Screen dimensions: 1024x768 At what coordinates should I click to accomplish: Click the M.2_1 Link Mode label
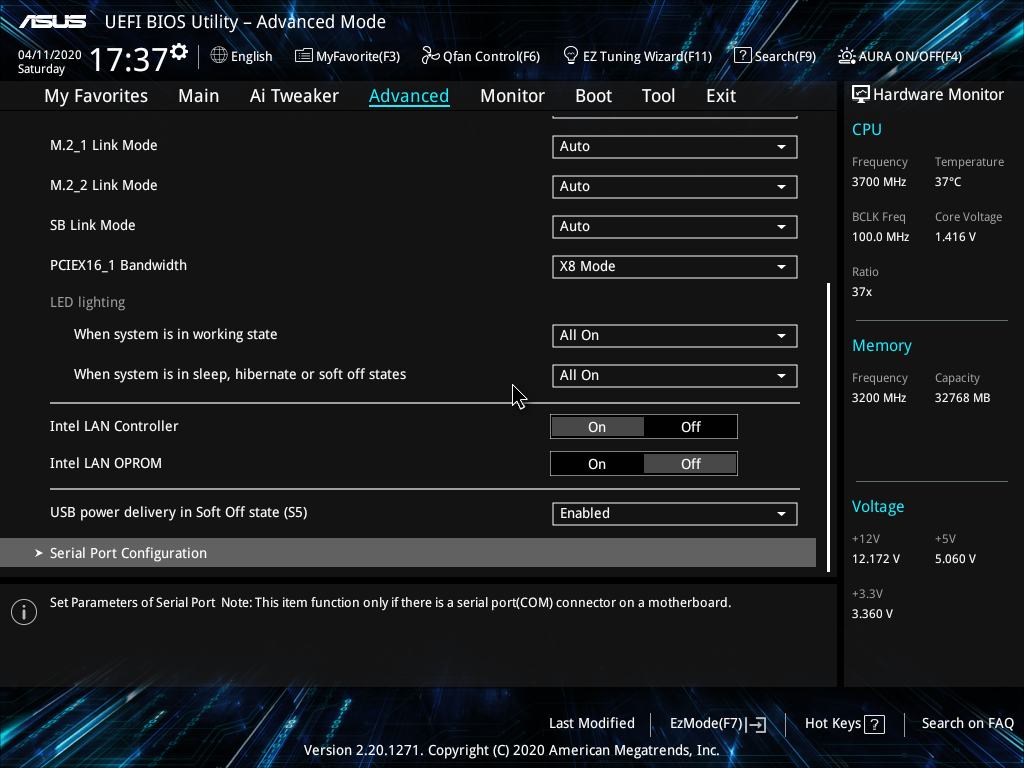tap(104, 145)
